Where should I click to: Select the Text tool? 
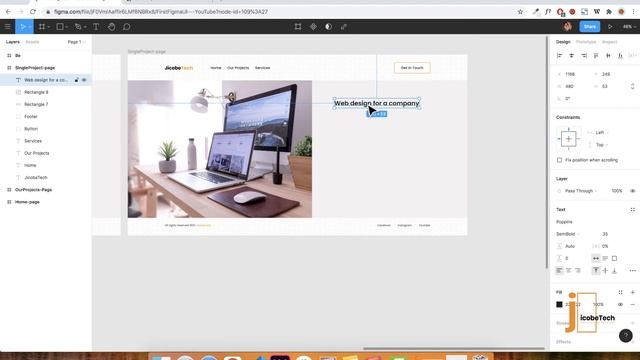coord(96,27)
